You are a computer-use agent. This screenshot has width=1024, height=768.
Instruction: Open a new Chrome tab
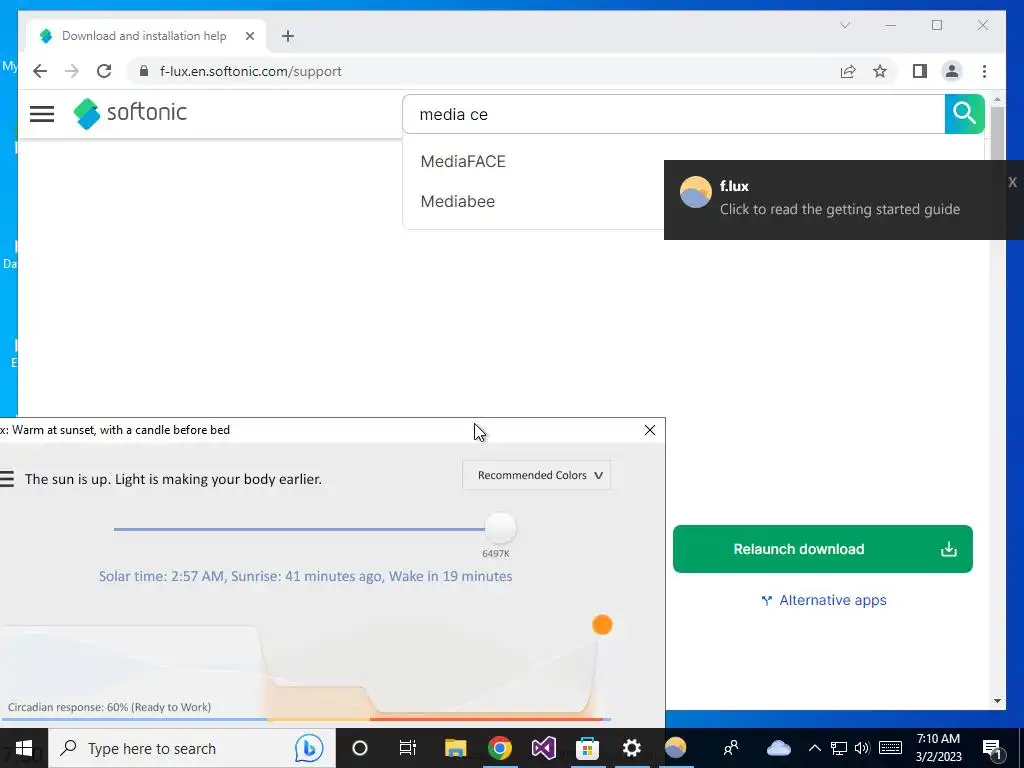pyautogui.click(x=288, y=36)
